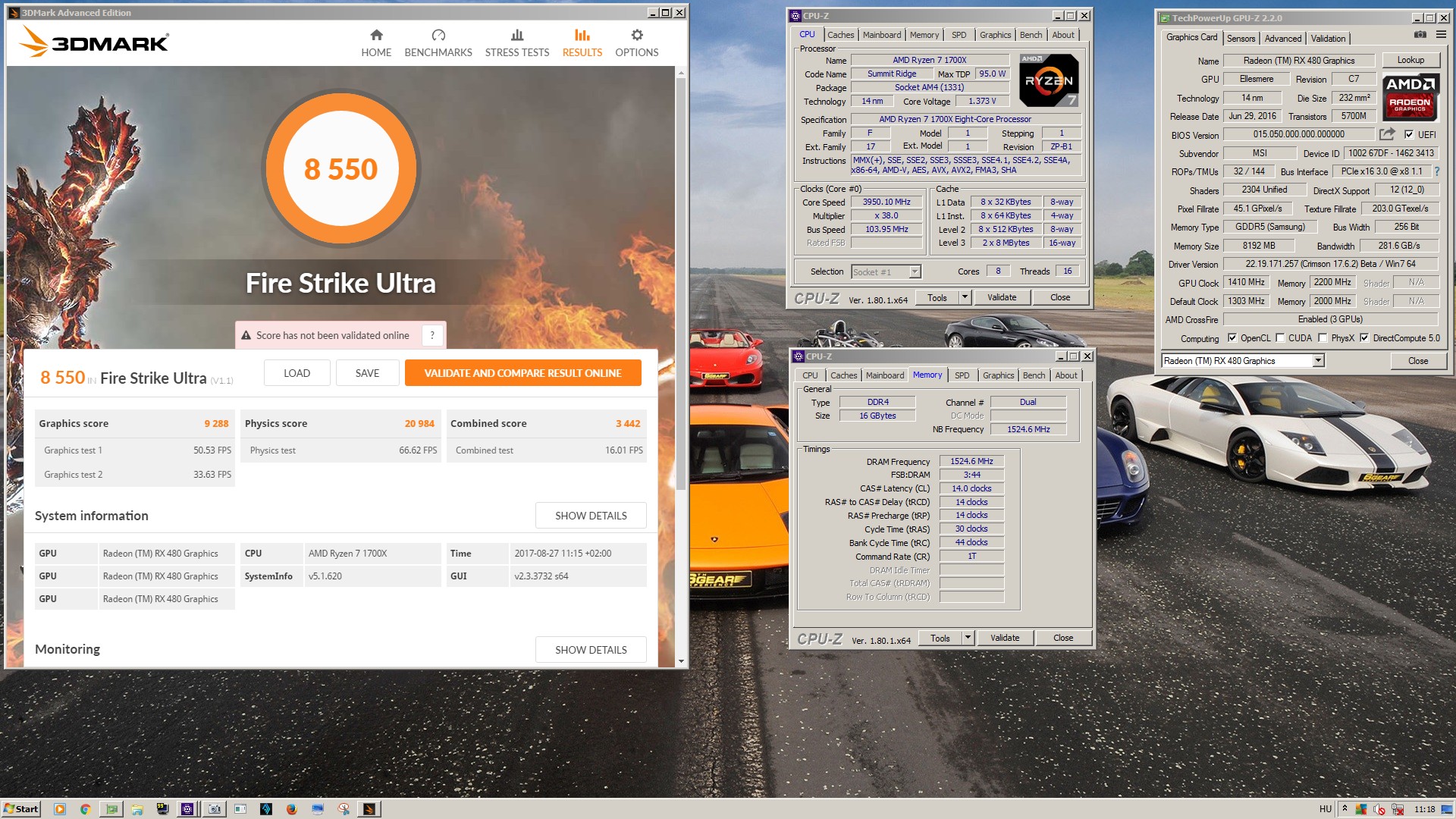Click the Close button in GPU-Z

click(x=1417, y=361)
